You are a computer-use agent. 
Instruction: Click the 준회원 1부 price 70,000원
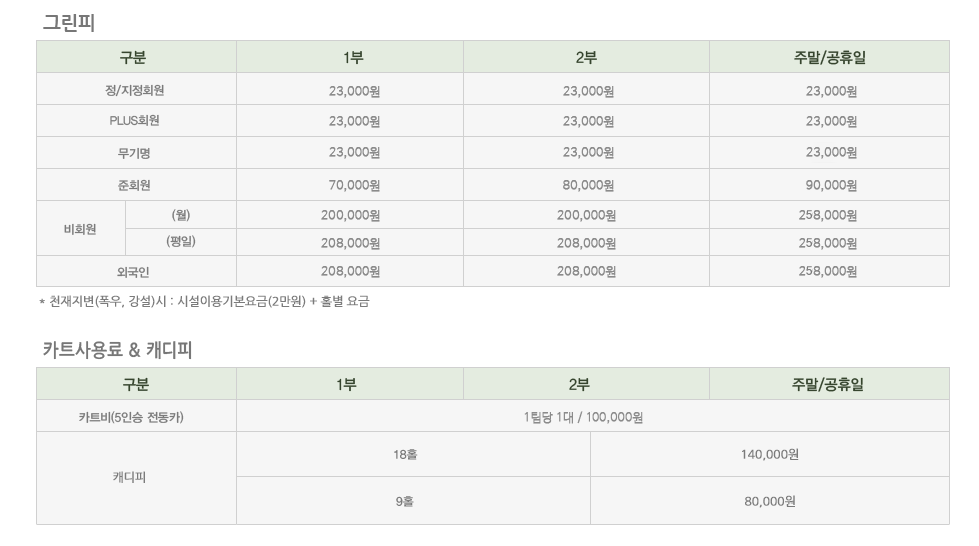coord(354,185)
